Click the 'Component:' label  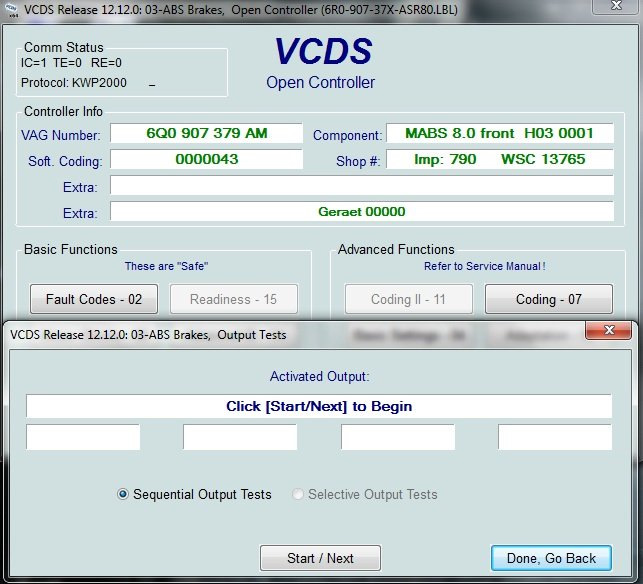click(x=347, y=135)
